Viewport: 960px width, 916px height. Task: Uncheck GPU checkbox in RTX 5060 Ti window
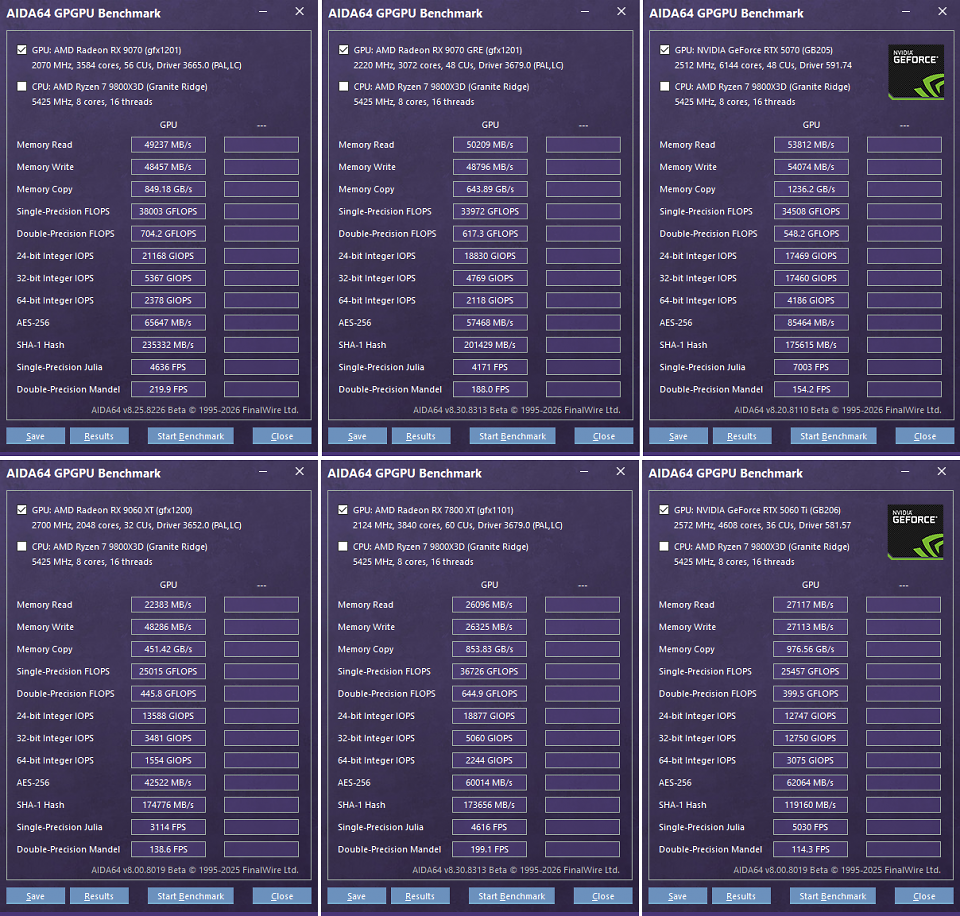(664, 509)
